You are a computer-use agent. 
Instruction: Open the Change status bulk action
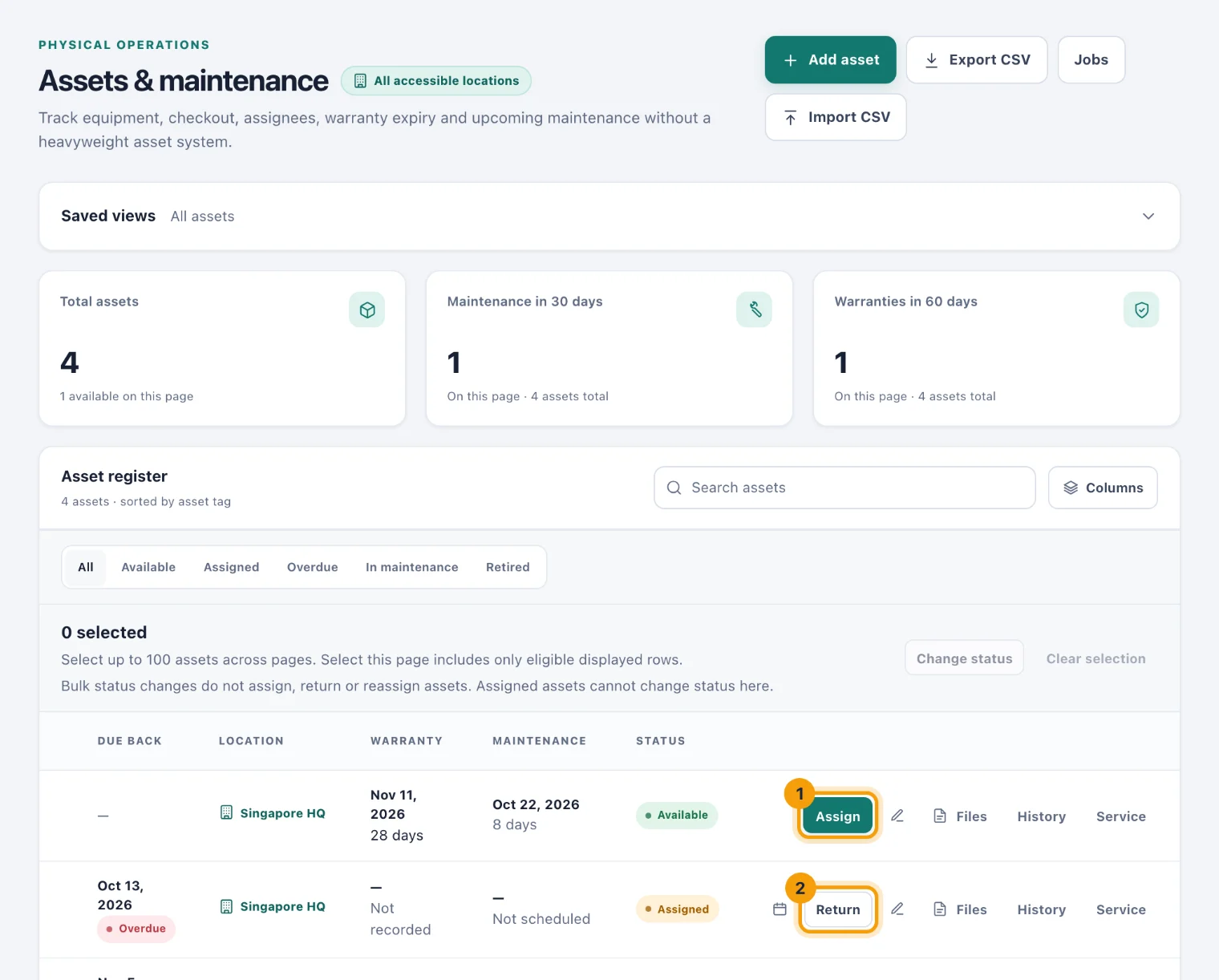[x=964, y=658]
